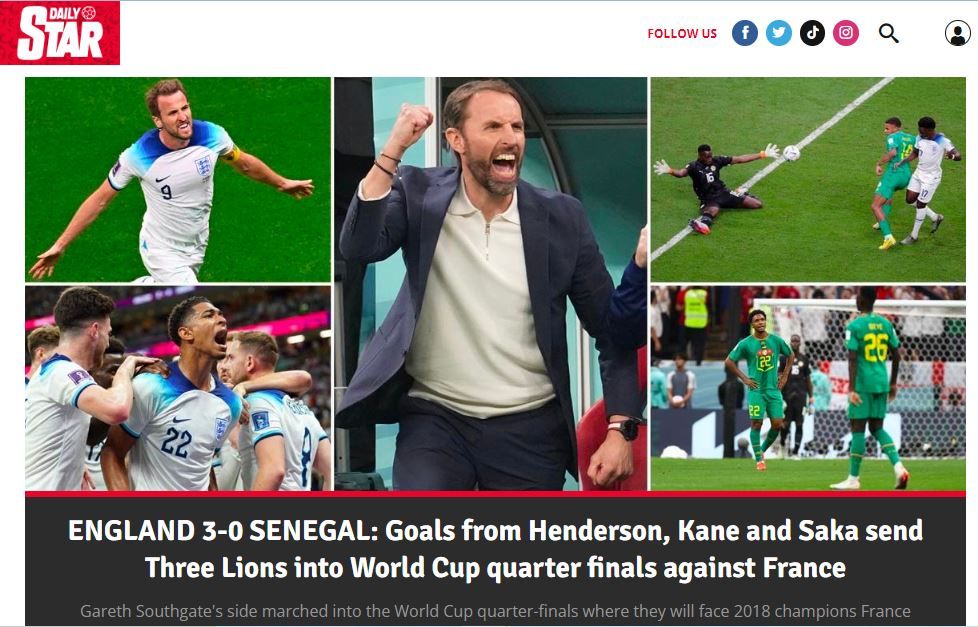
Task: Click the FOLLOW US label
Action: [682, 34]
